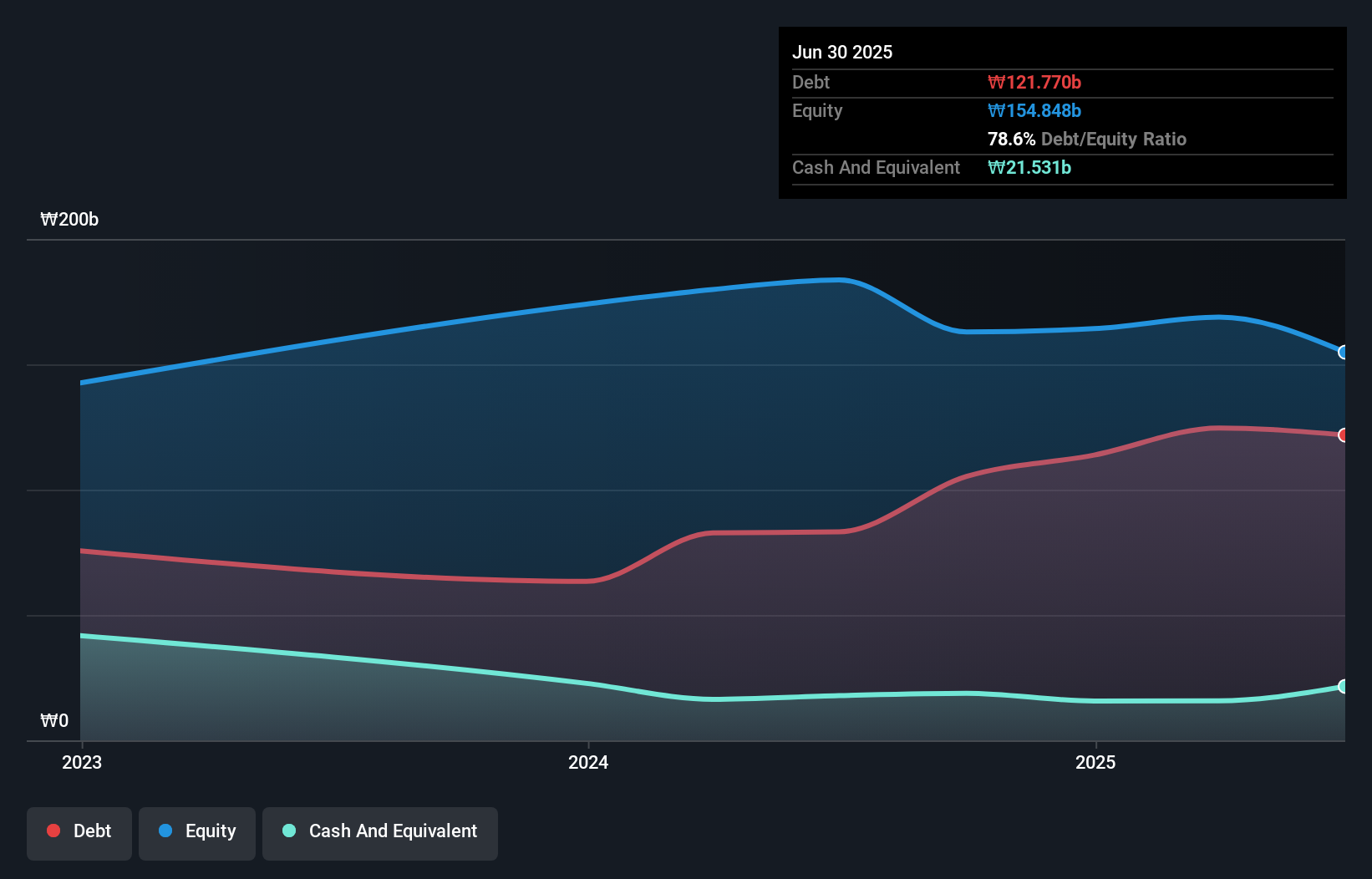Select the Cash data point marker on chart edge
The height and width of the screenshot is (879, 1372).
[1344, 687]
